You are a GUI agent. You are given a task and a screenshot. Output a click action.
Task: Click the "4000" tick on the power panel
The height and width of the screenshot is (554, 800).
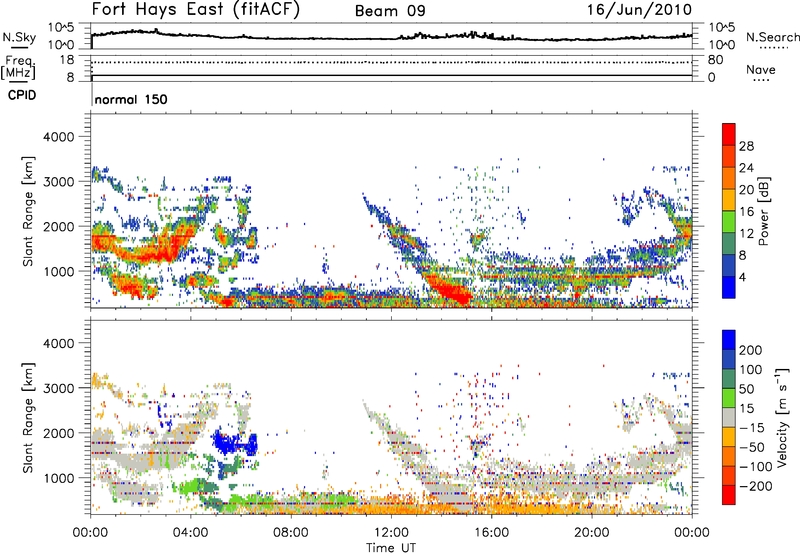(x=59, y=137)
